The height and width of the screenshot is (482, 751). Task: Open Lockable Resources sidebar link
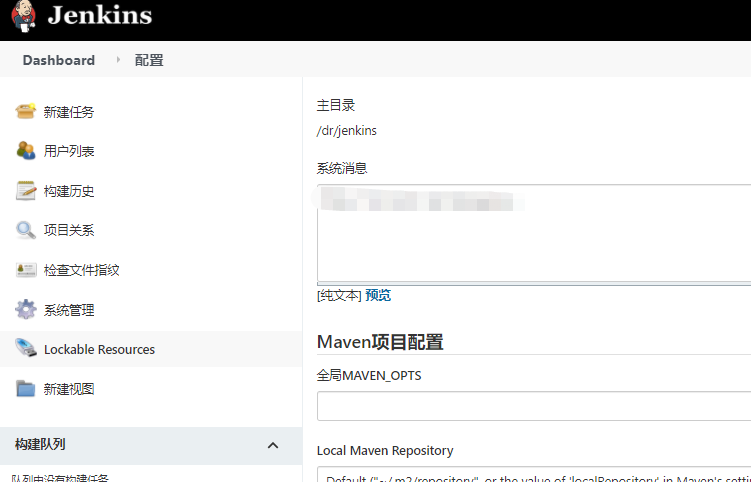[x=99, y=349]
